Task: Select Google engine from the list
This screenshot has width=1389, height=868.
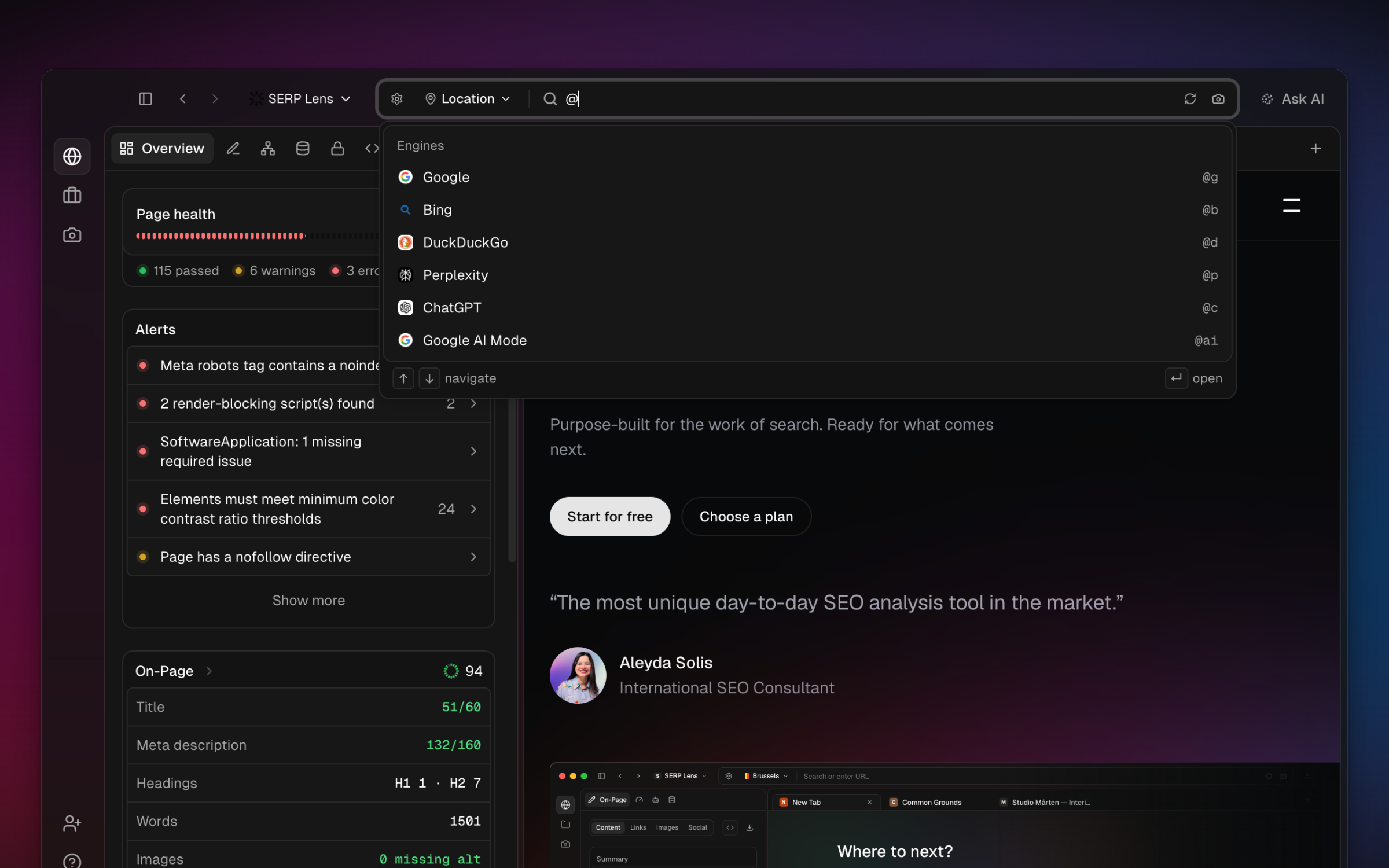Action: 807,177
